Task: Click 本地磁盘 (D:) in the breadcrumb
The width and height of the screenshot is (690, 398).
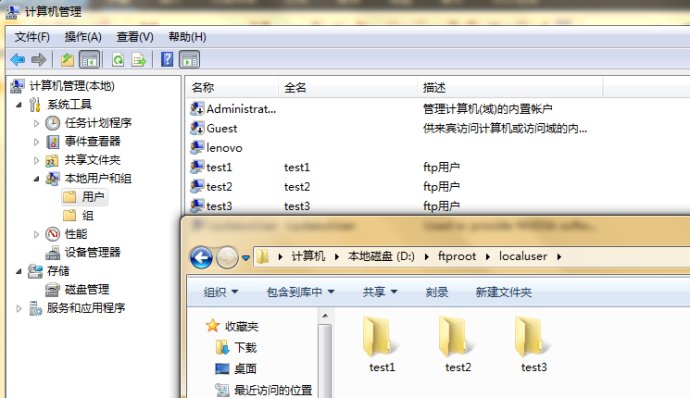Action: pos(381,256)
